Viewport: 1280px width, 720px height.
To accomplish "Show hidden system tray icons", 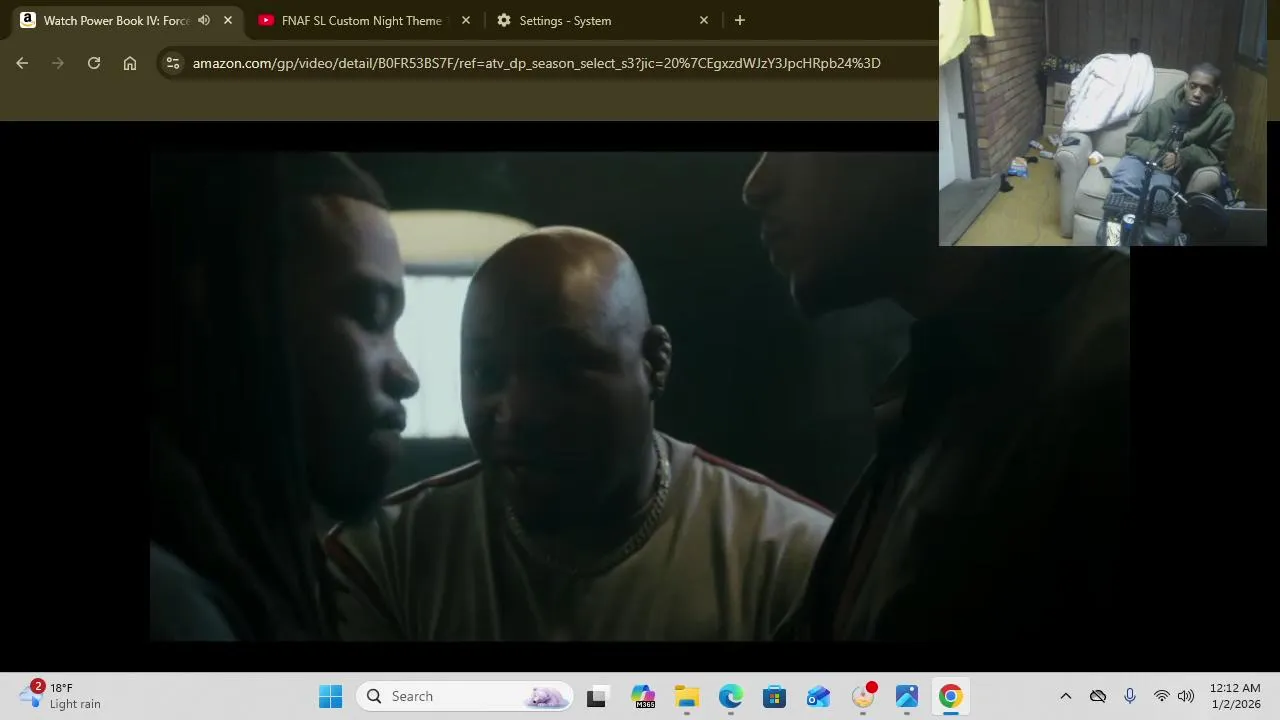I will (x=1066, y=696).
